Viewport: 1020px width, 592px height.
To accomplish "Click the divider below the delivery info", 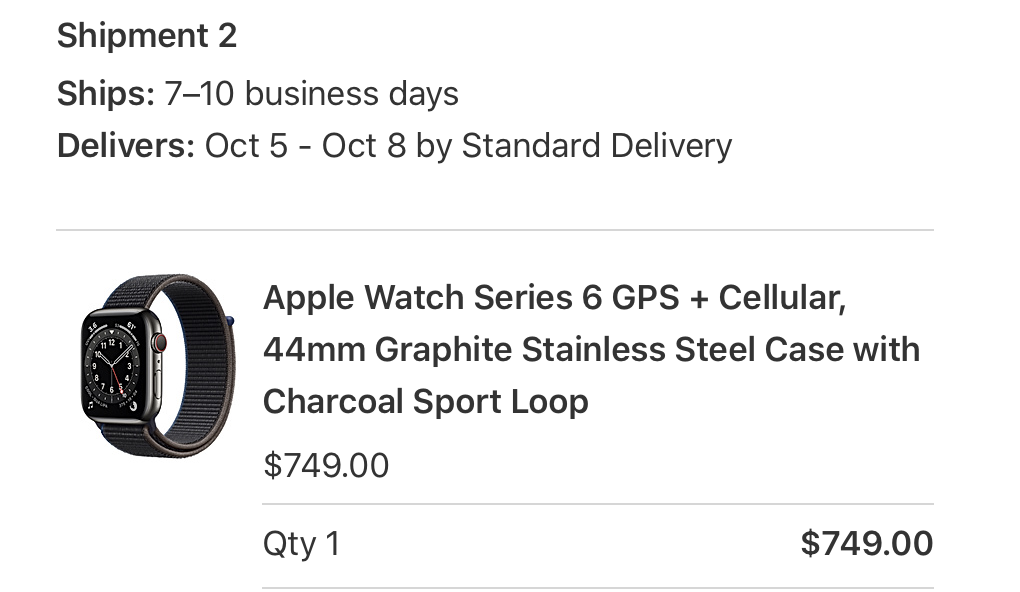I will click(495, 230).
